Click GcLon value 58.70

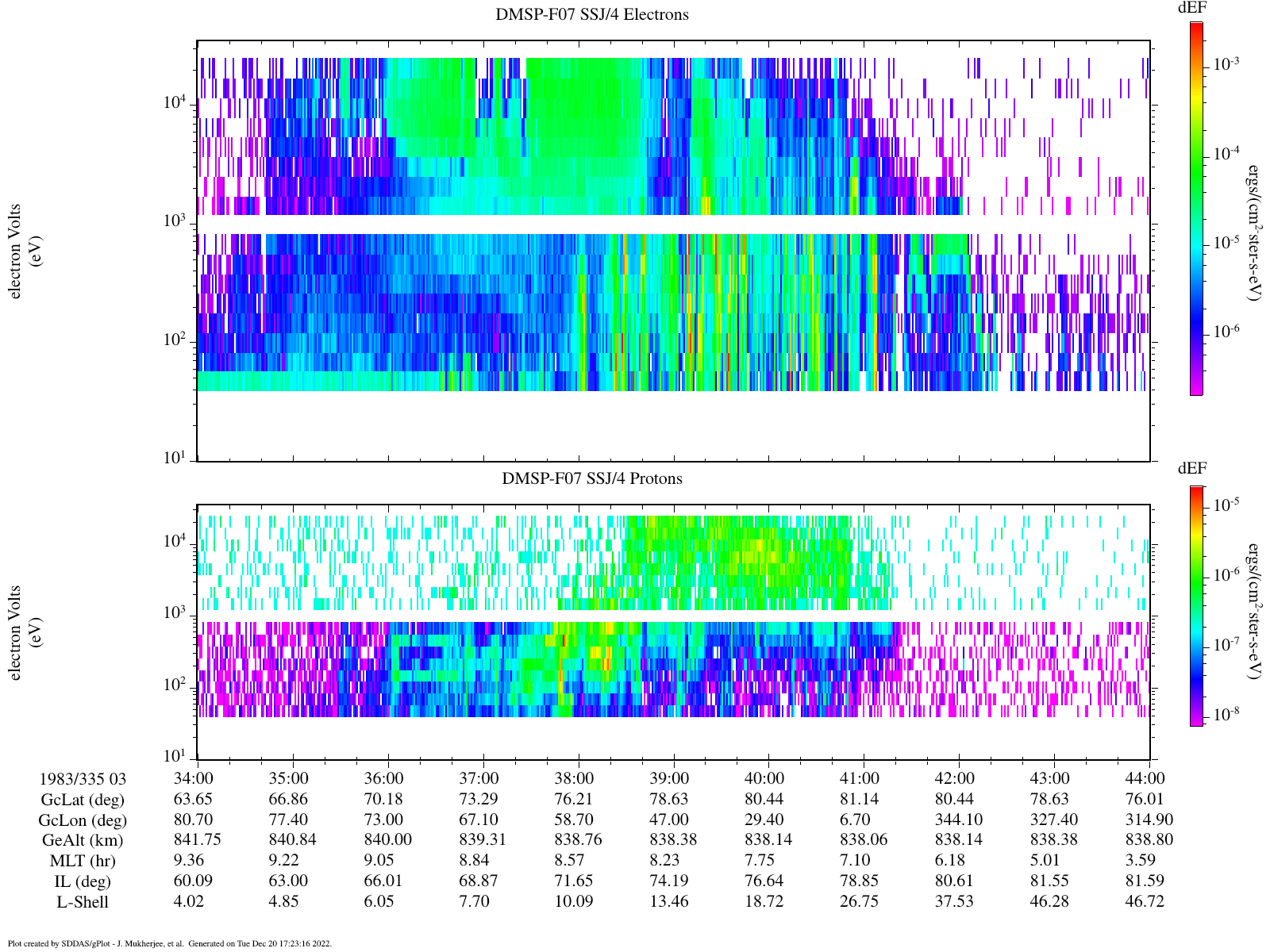[x=574, y=820]
